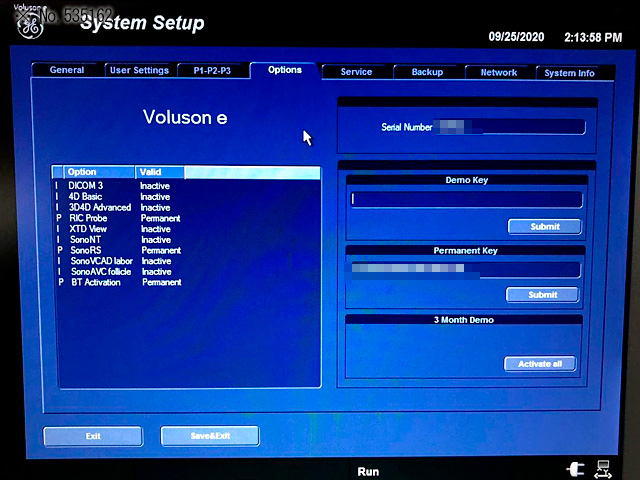The width and height of the screenshot is (640, 480).
Task: Click the Valid column header
Action: (160, 172)
